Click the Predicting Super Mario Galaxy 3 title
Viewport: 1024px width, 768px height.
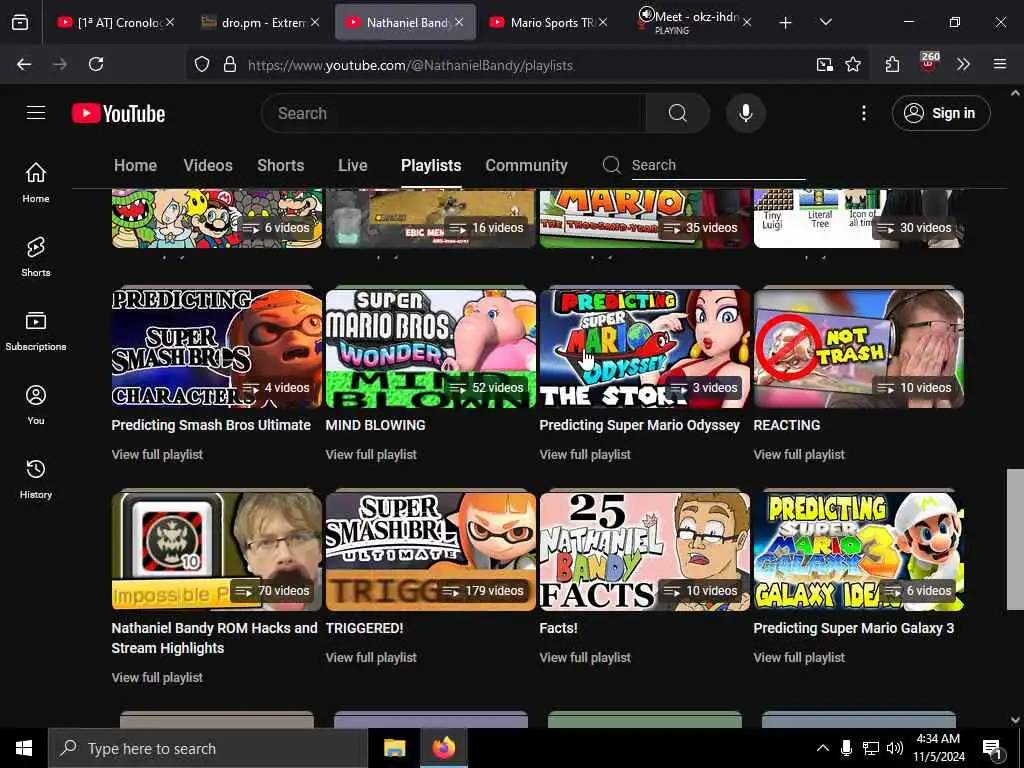854,628
